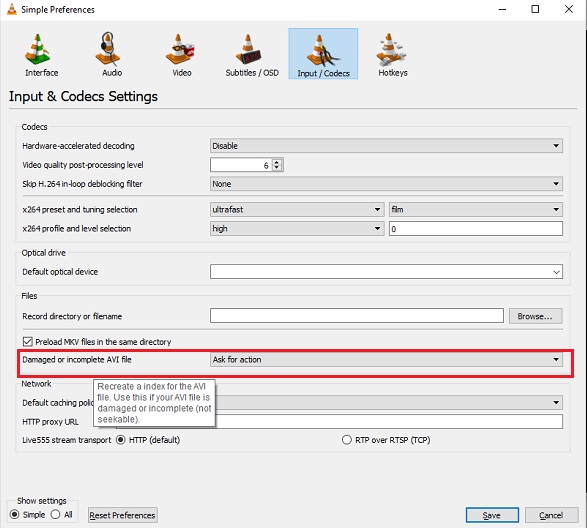This screenshot has height=528, width=587.
Task: Click the 'Live555 stream transport' label
Action: click(x=67, y=440)
